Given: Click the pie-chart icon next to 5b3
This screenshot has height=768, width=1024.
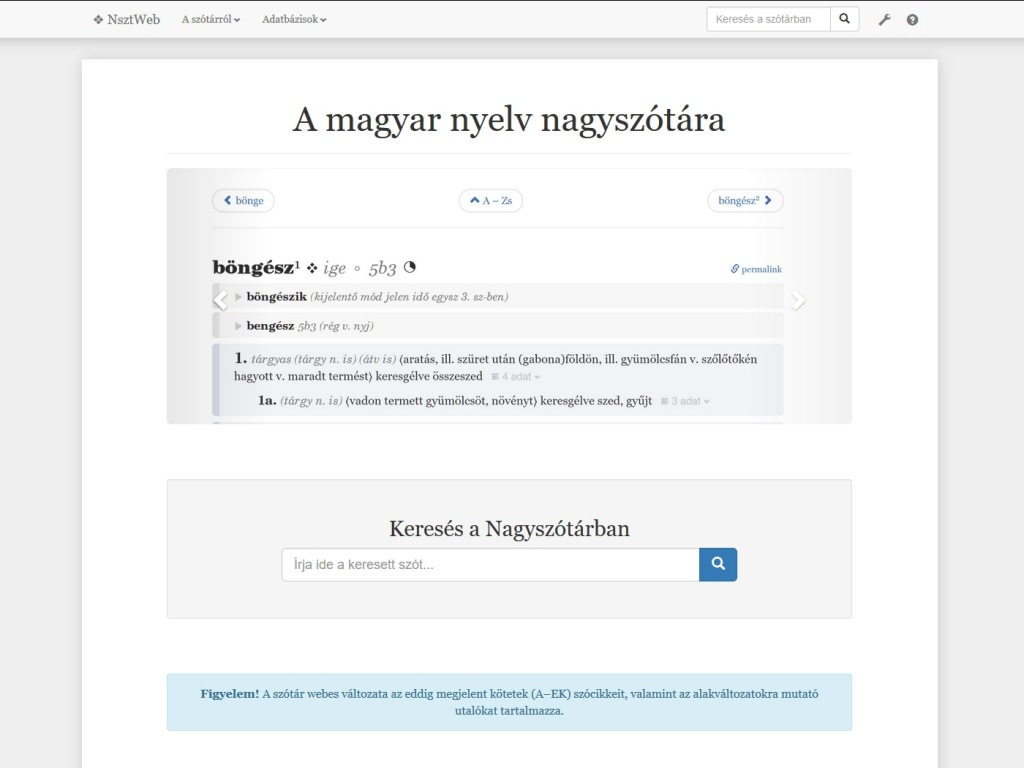Looking at the screenshot, I should [409, 267].
